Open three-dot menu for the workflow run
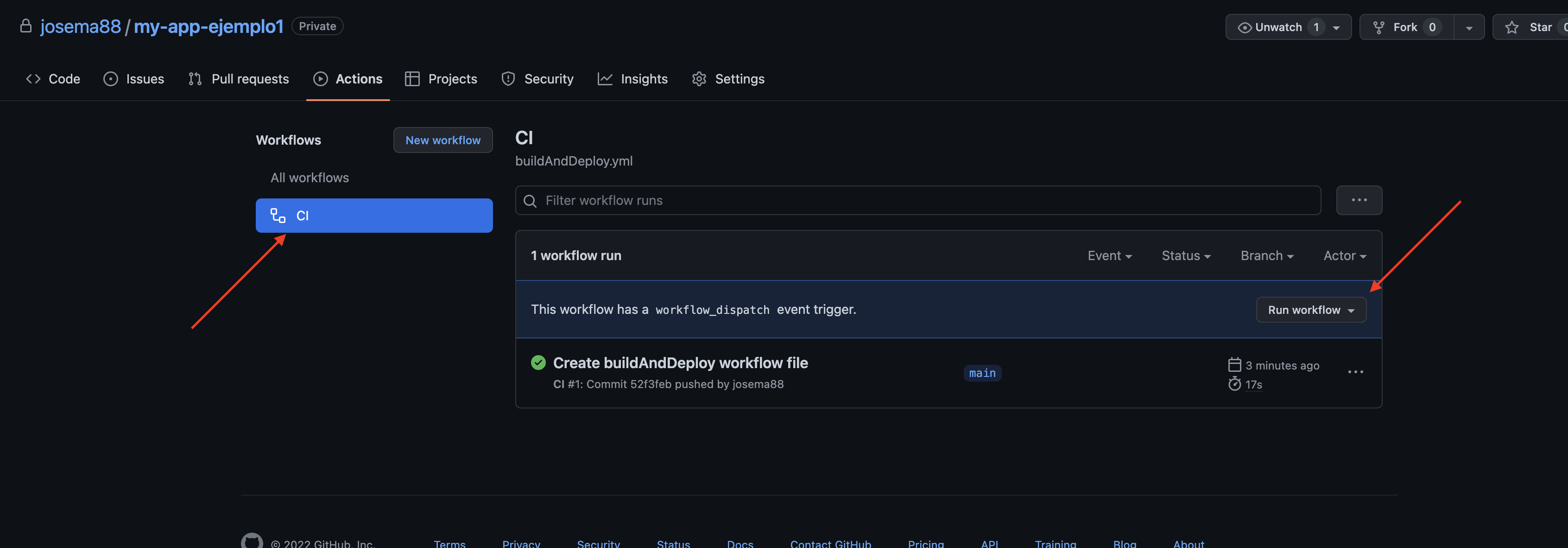1568x548 pixels. (1355, 372)
